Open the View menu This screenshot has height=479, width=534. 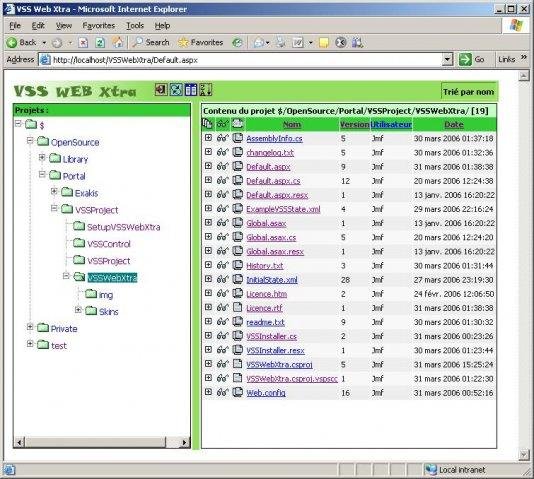[64, 26]
